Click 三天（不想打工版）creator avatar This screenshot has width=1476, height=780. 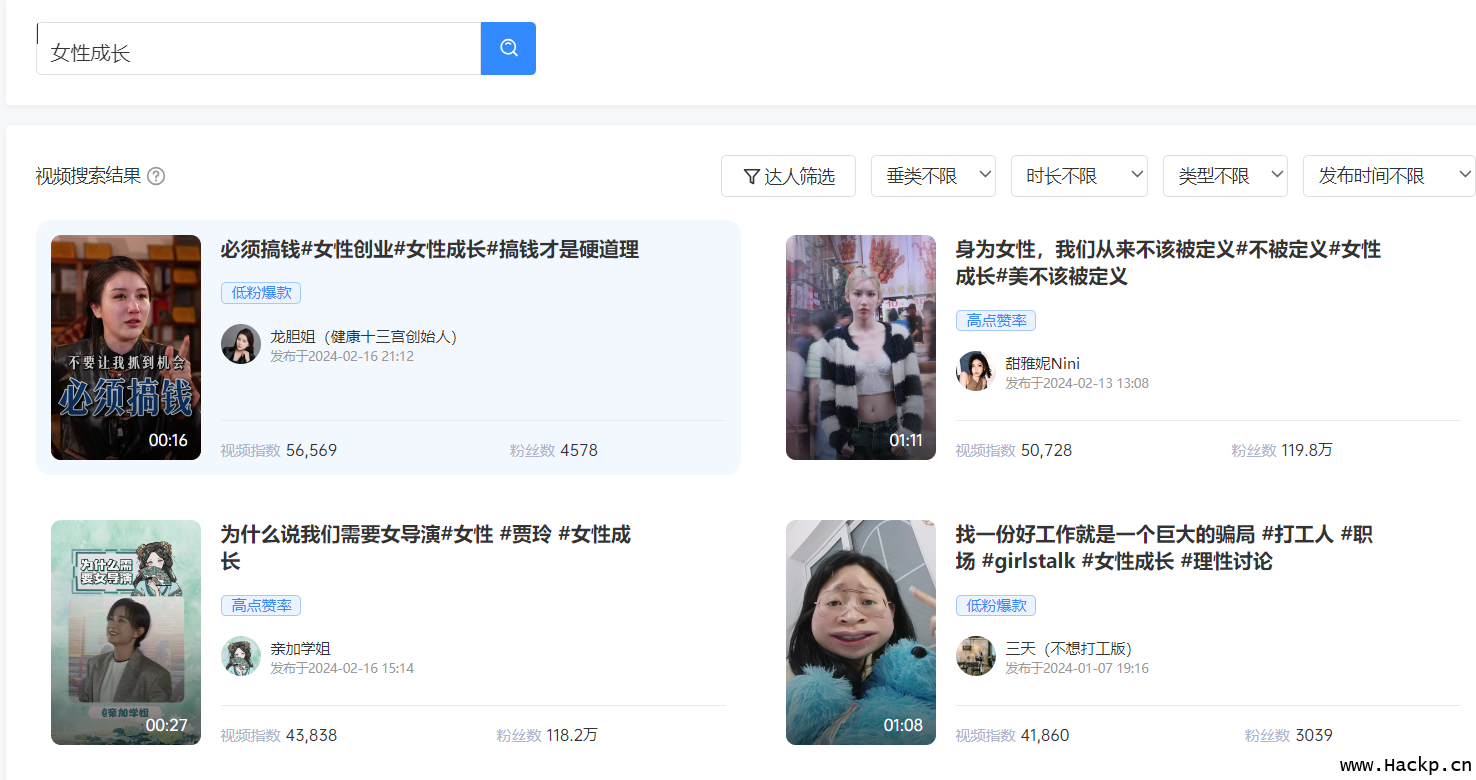975,656
